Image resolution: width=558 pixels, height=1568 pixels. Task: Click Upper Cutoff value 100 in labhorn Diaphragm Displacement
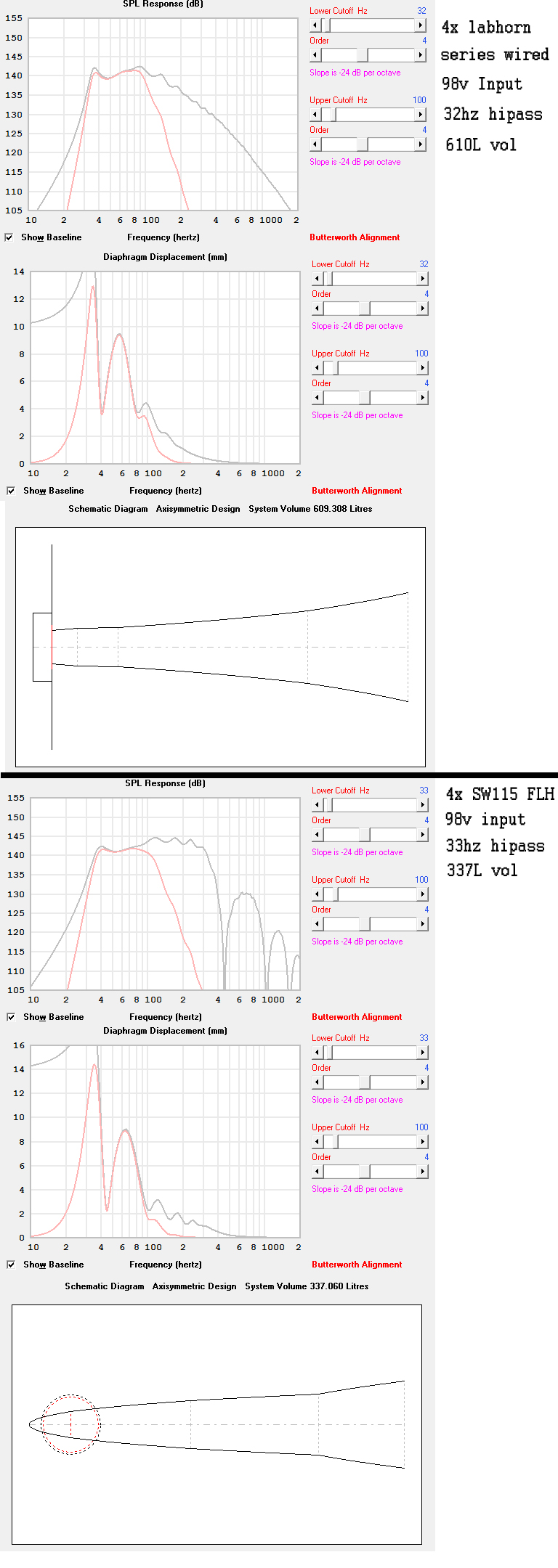pos(421,354)
